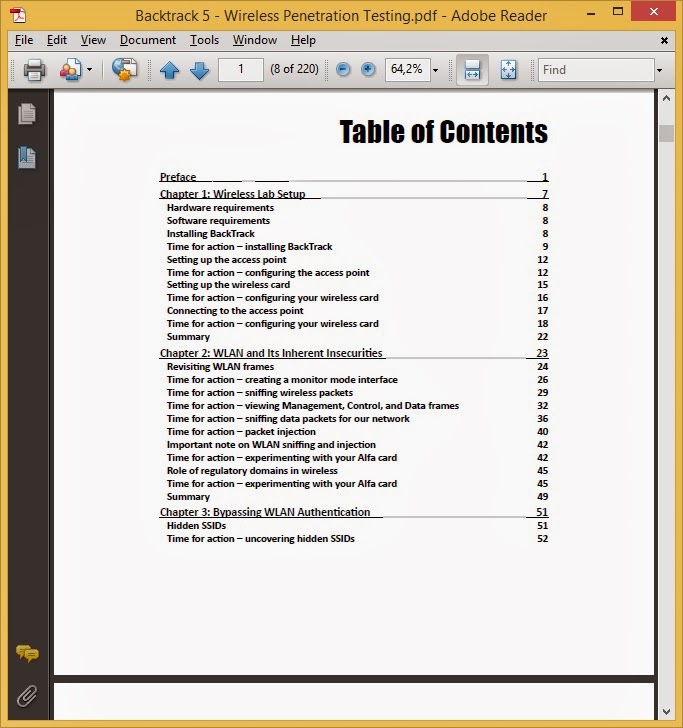Close the document with menu-bar X

tap(664, 41)
